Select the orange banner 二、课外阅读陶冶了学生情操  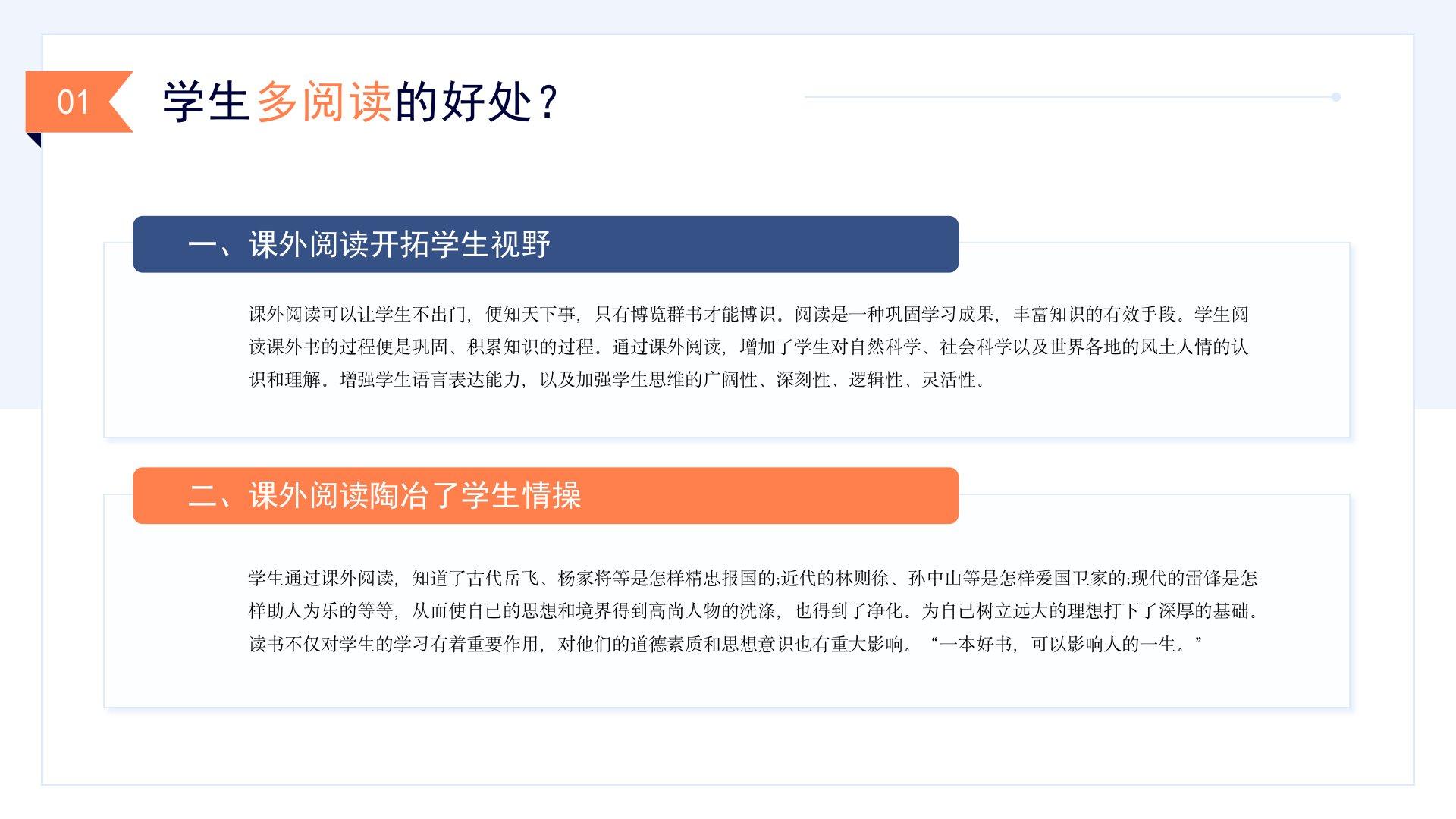click(x=545, y=496)
